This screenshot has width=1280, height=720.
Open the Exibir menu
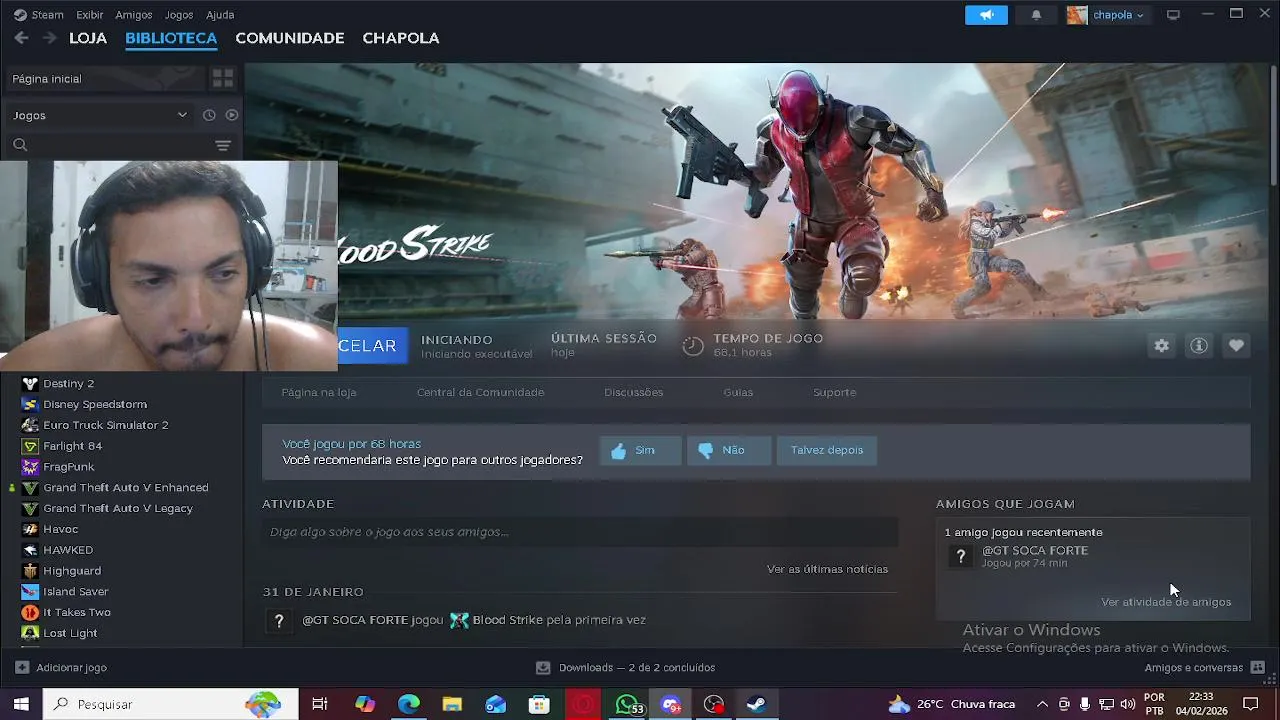point(90,15)
